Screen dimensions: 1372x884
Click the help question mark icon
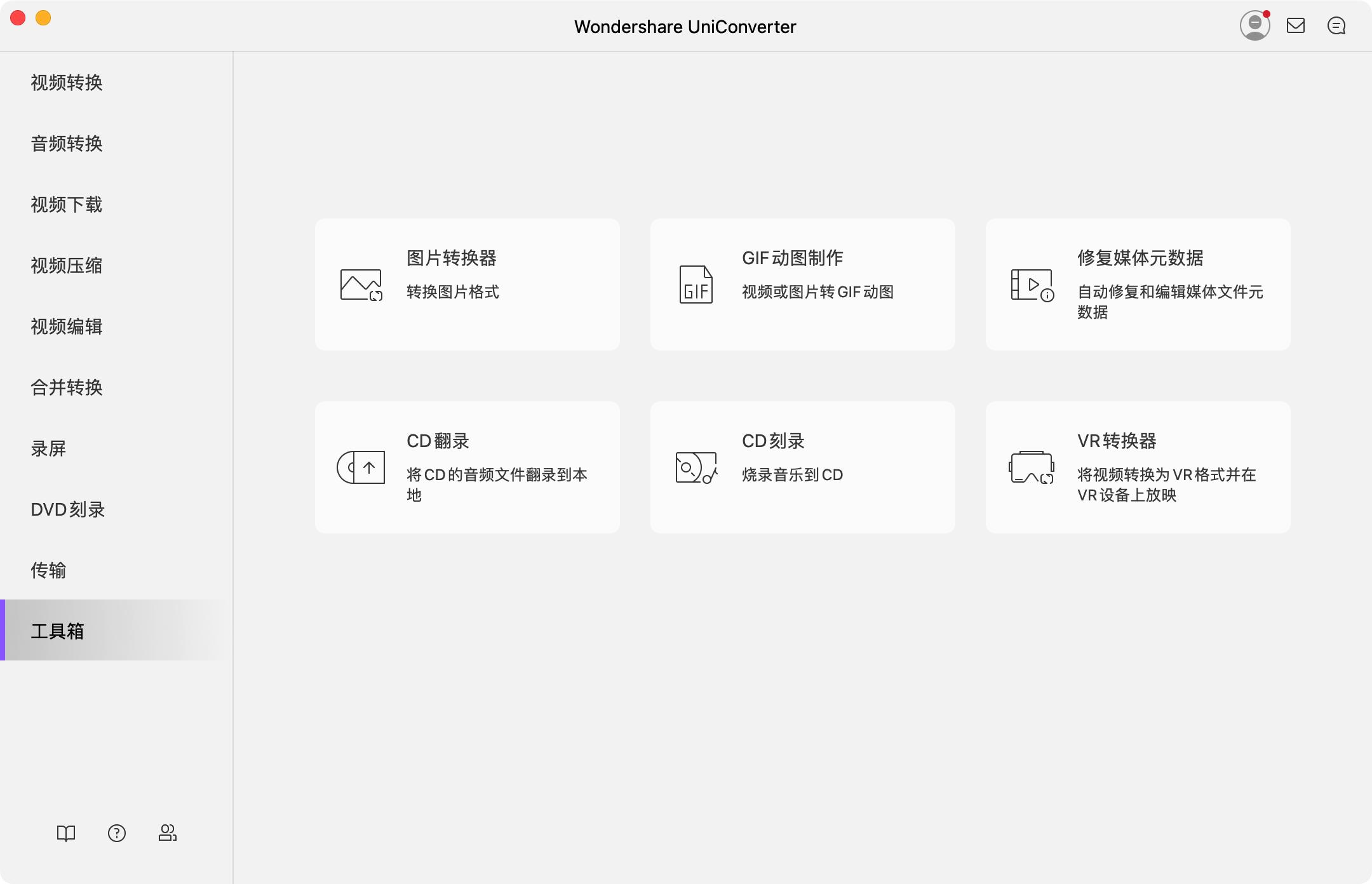[x=117, y=833]
